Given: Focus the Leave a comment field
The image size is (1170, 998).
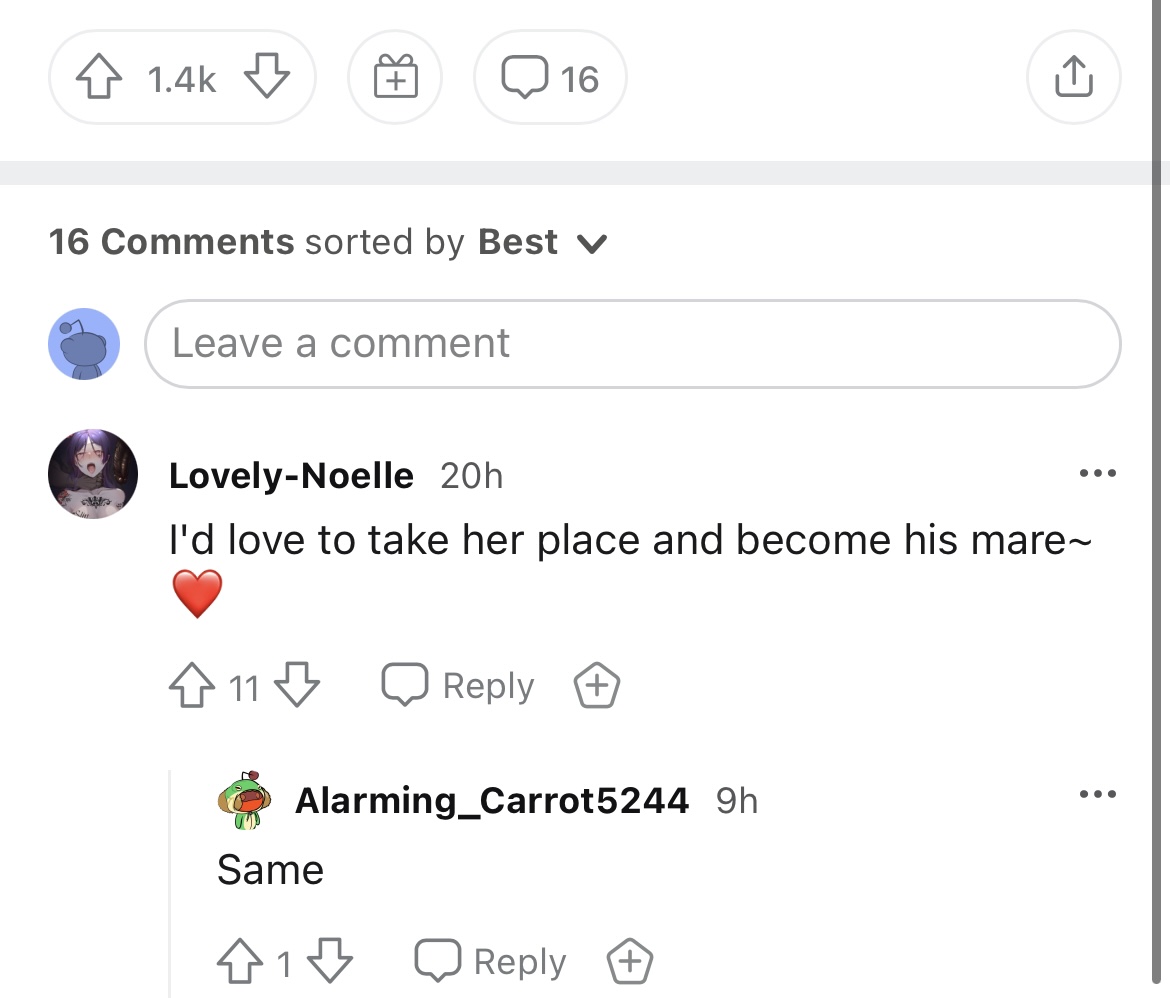Looking at the screenshot, I should pyautogui.click(x=633, y=344).
